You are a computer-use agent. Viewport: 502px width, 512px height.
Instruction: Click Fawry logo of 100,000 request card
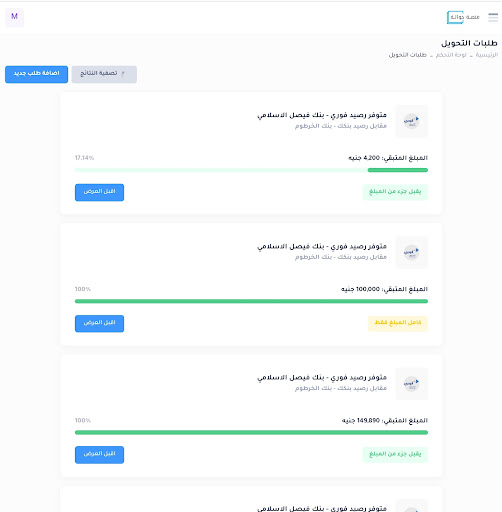coord(412,252)
